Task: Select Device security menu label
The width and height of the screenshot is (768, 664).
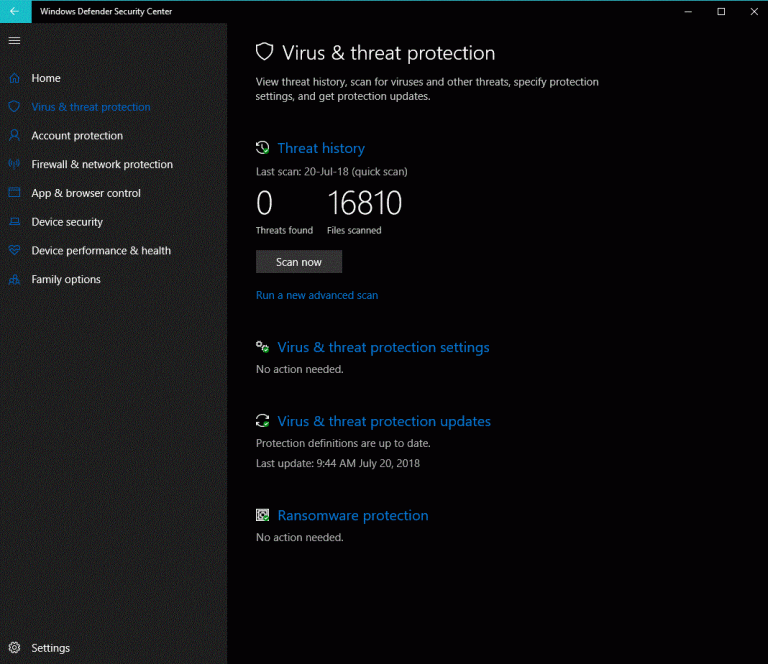Action: pos(67,222)
